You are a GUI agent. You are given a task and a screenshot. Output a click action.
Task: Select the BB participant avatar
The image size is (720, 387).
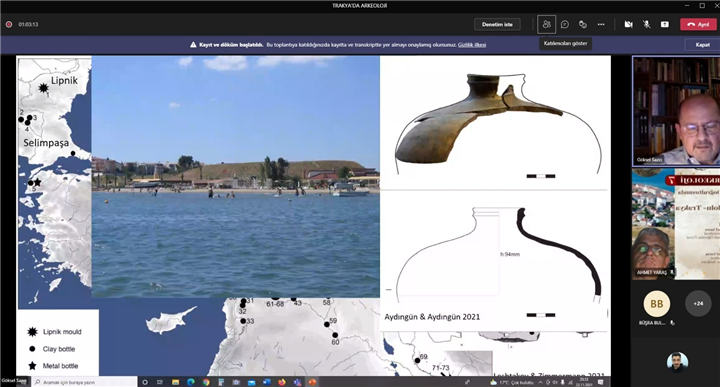tap(657, 303)
